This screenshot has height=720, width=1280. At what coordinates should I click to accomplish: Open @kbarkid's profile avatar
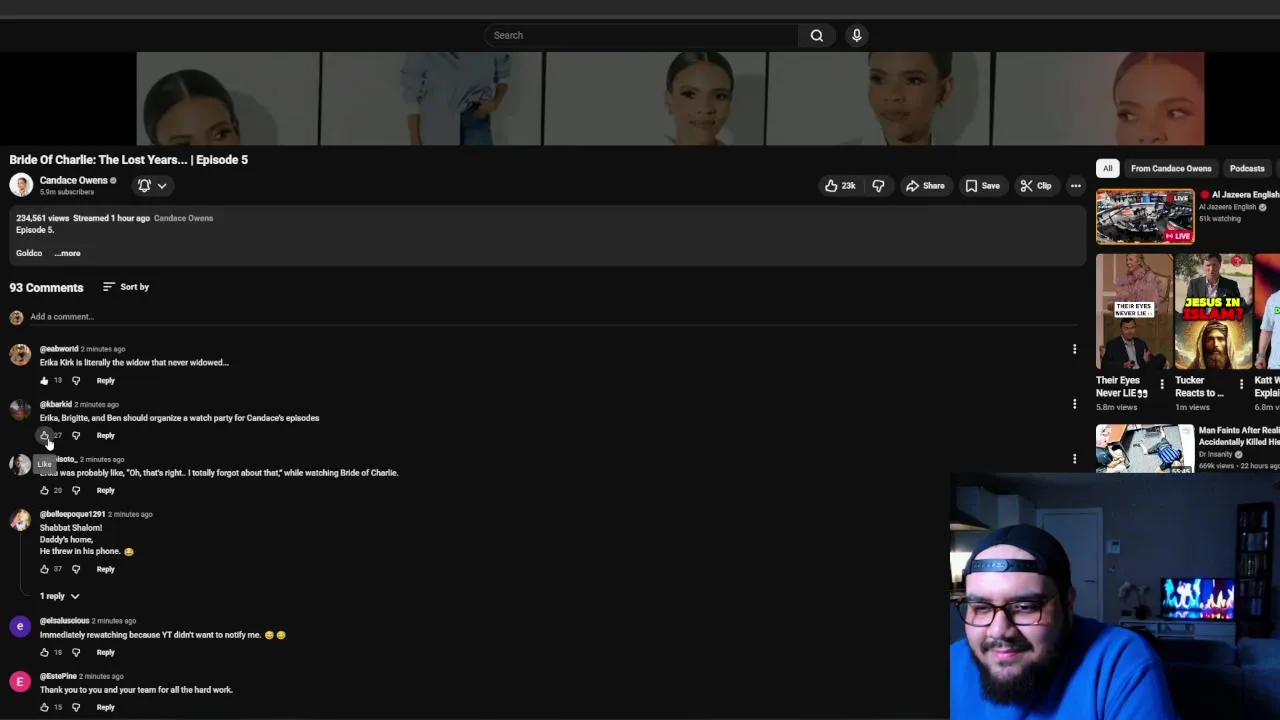pos(20,410)
